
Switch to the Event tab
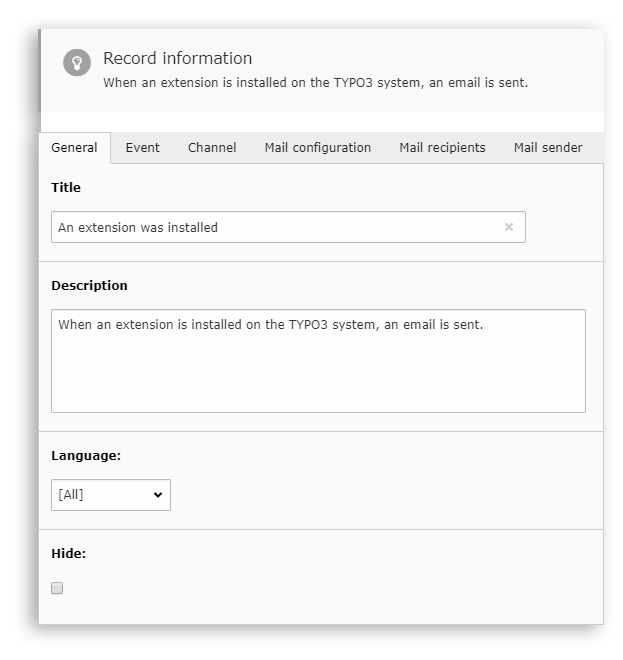pos(142,148)
